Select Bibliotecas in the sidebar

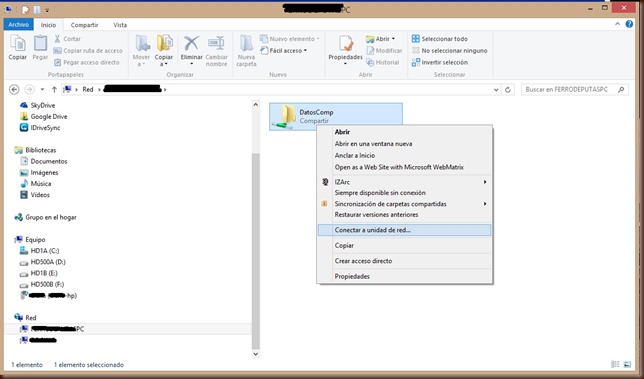(x=35, y=150)
